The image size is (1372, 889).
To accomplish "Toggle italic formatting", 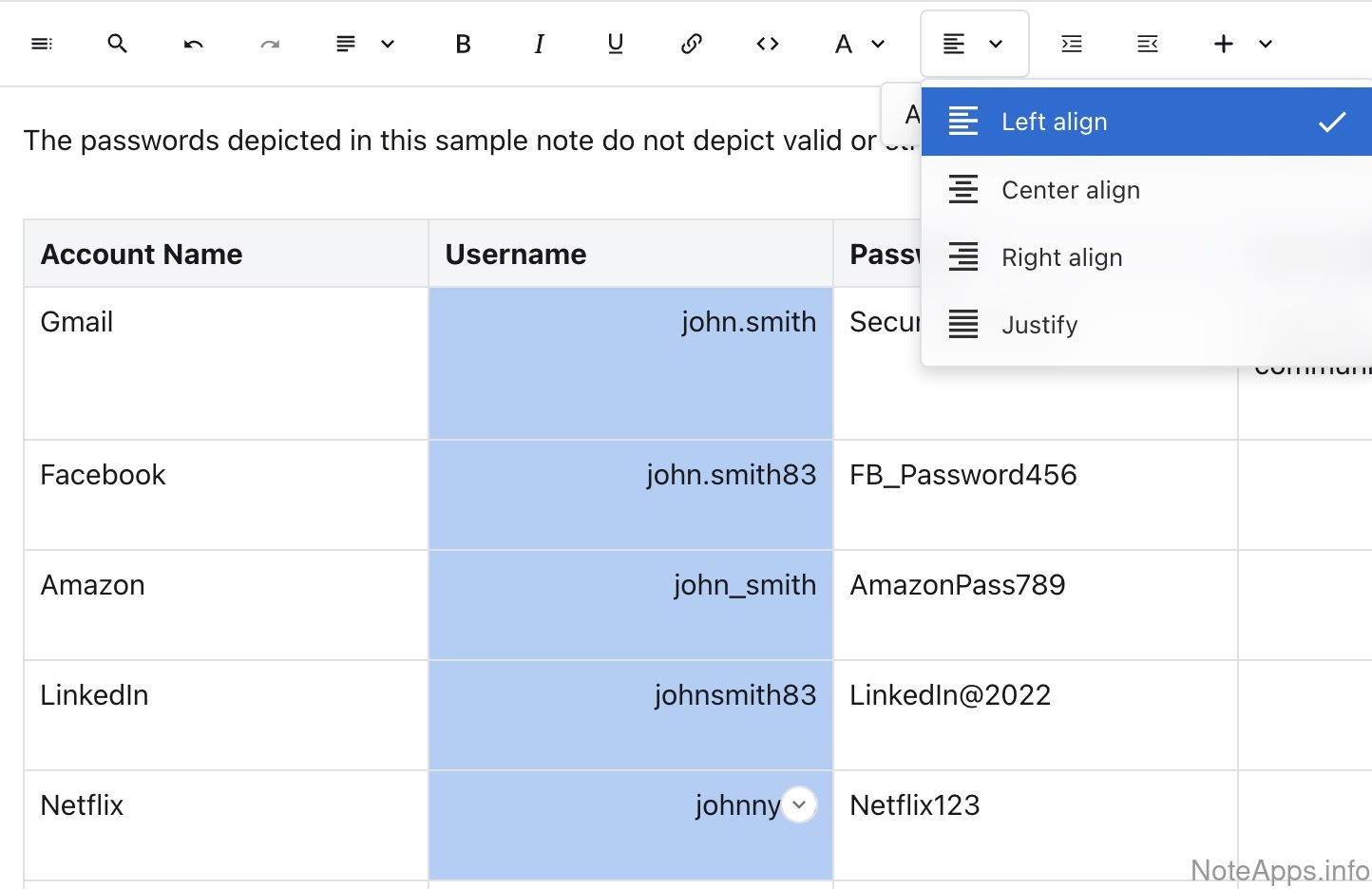I will pos(540,44).
